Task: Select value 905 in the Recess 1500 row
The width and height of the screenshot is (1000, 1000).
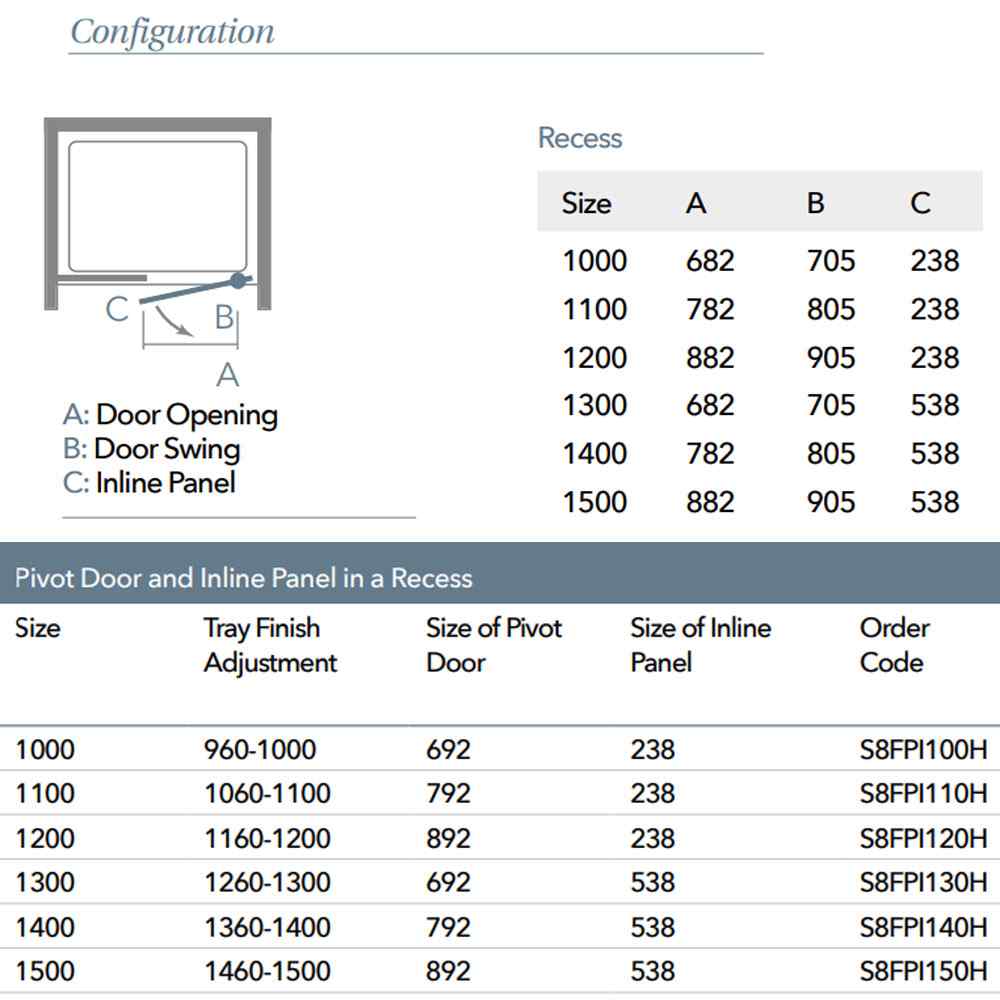Action: (x=830, y=503)
